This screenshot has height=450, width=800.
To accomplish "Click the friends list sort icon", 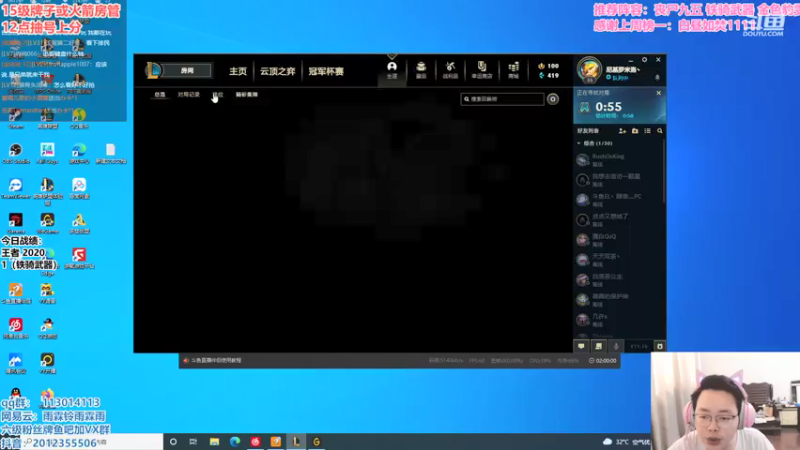I will [x=647, y=131].
